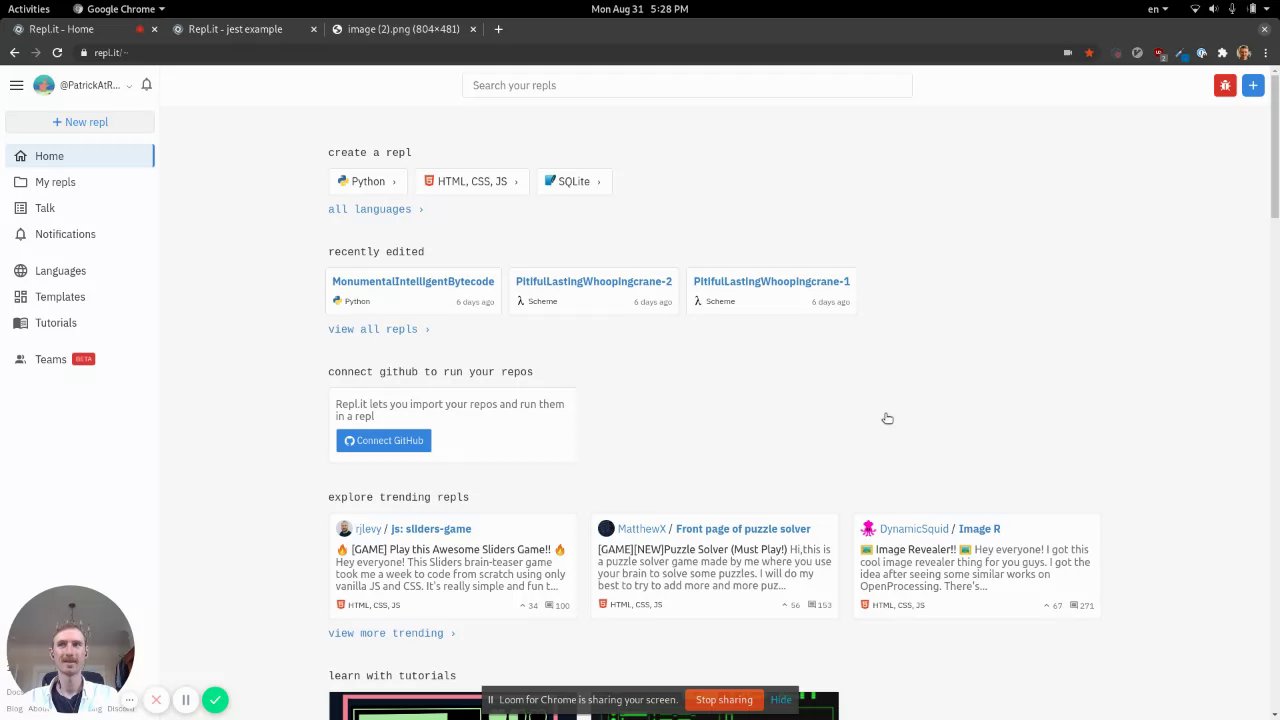The height and width of the screenshot is (720, 1280).
Task: Open the system volume indicator
Action: tap(1213, 9)
